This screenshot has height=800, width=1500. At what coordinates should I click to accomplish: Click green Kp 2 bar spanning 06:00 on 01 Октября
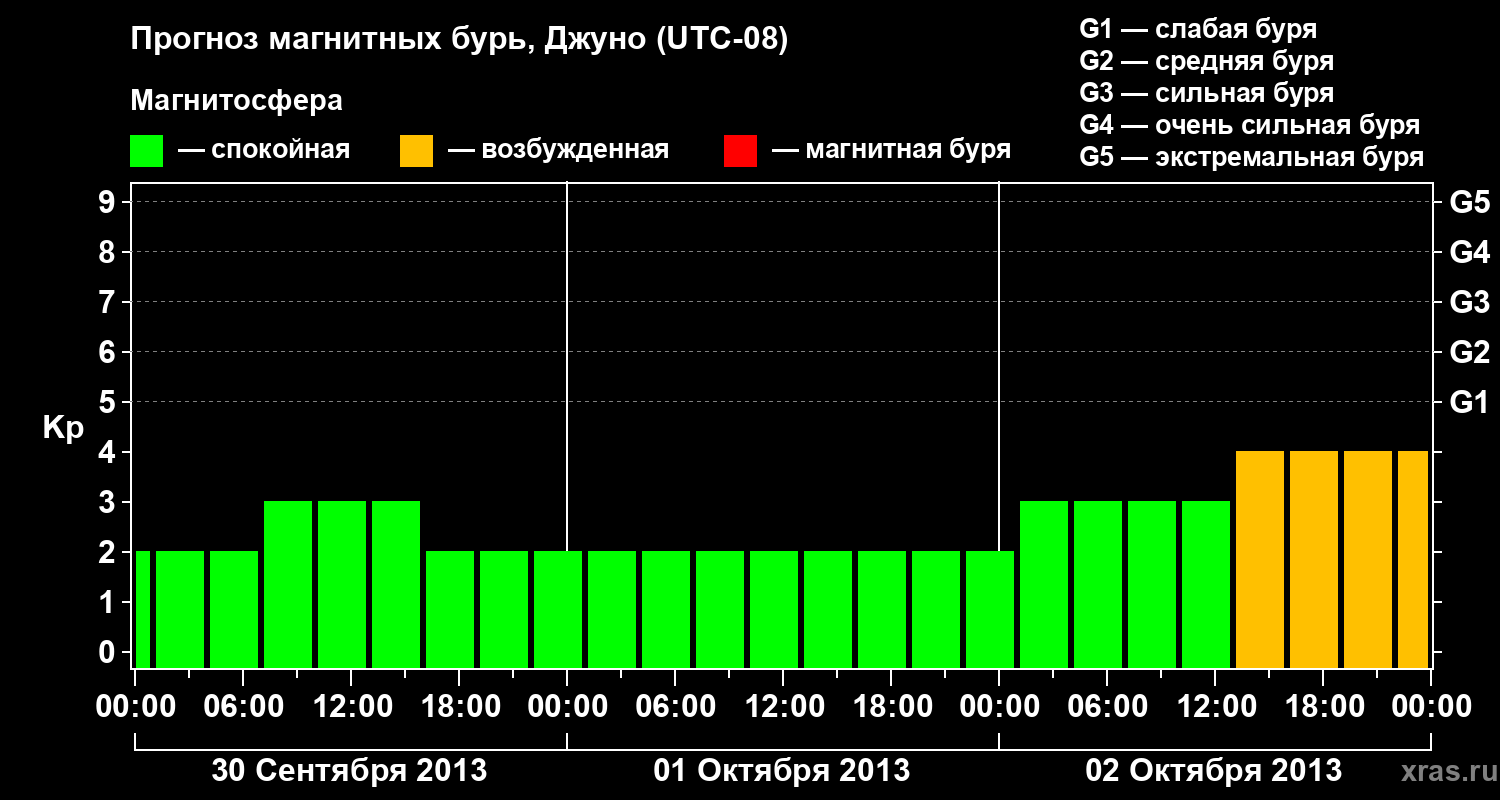coord(666,609)
